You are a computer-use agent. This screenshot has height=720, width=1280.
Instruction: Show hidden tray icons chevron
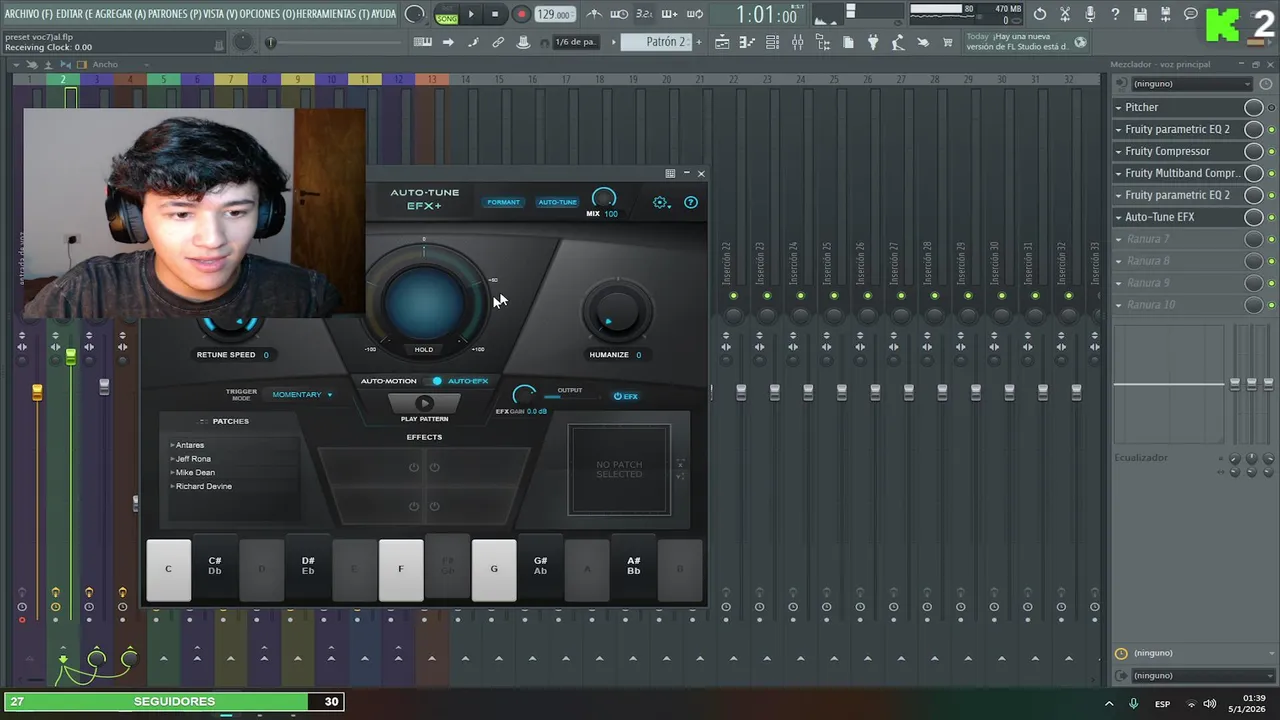coord(1108,704)
